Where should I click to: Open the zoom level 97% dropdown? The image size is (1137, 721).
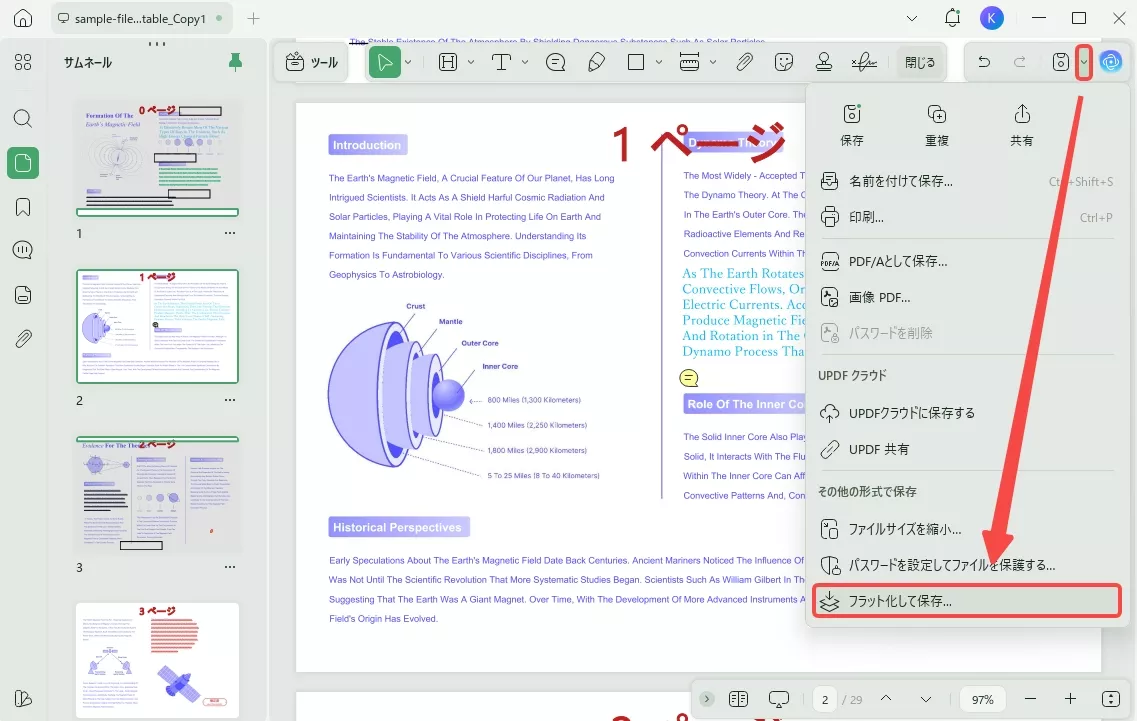982,699
